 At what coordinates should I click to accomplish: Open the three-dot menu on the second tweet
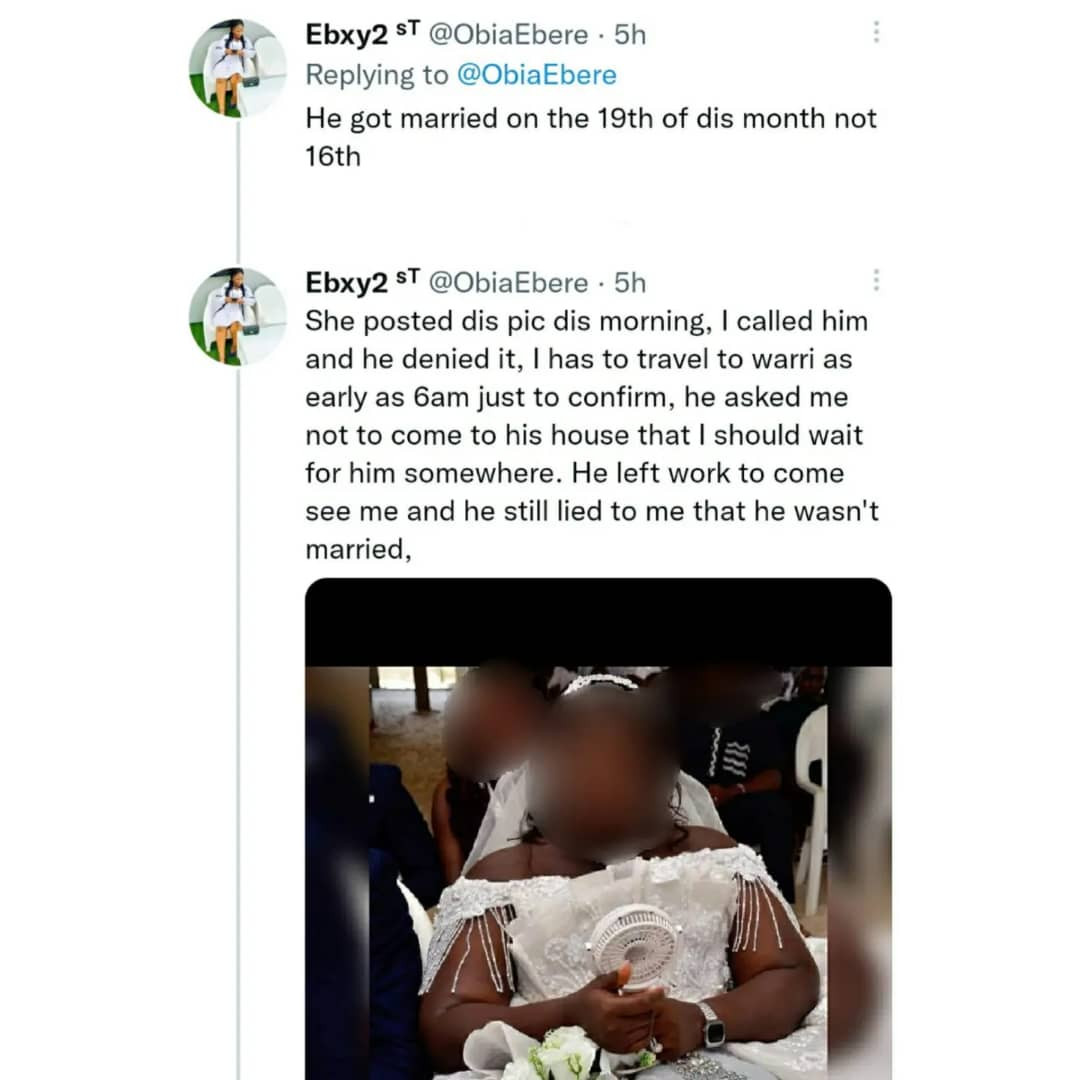coord(876,280)
